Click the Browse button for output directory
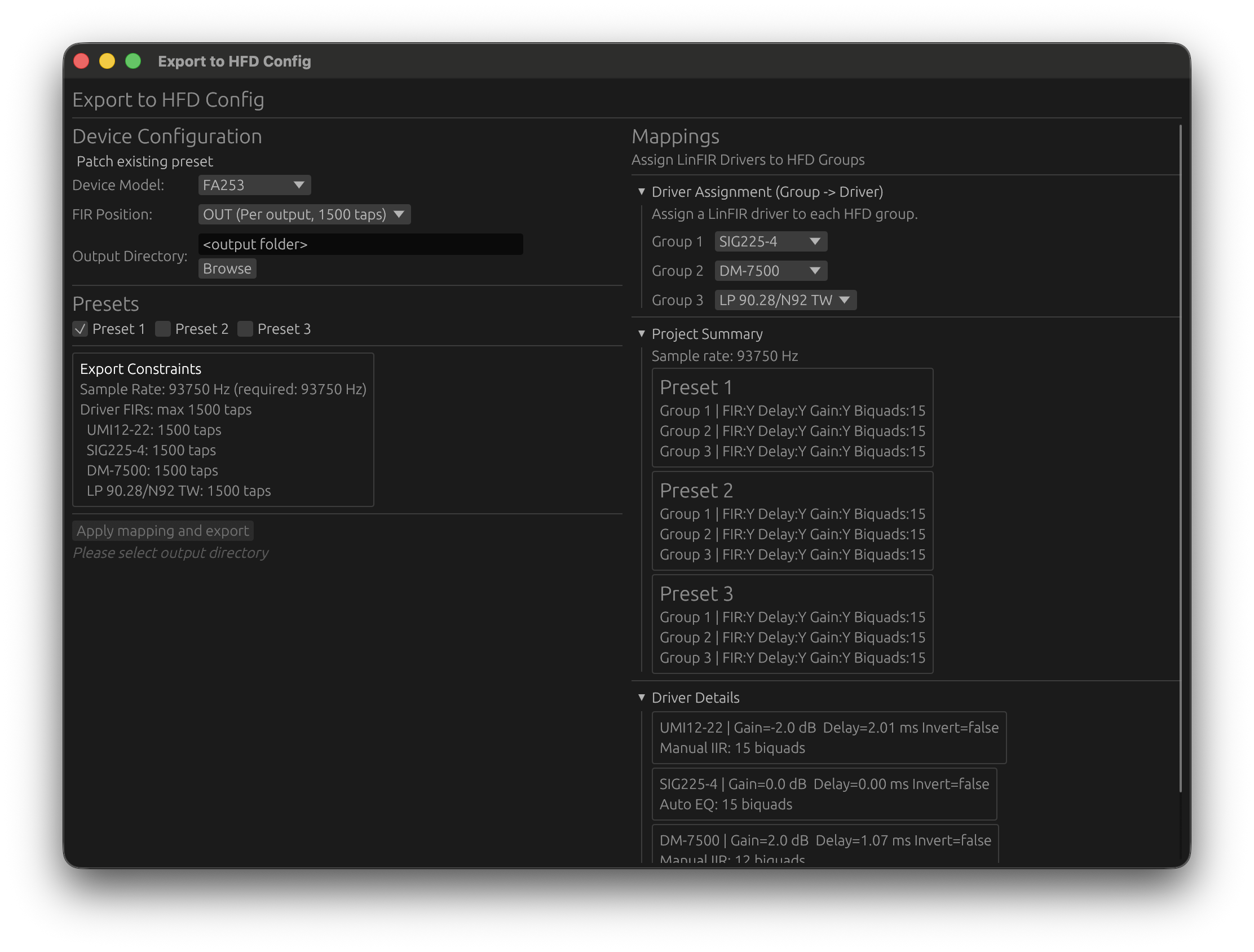1254x952 pixels. click(227, 268)
